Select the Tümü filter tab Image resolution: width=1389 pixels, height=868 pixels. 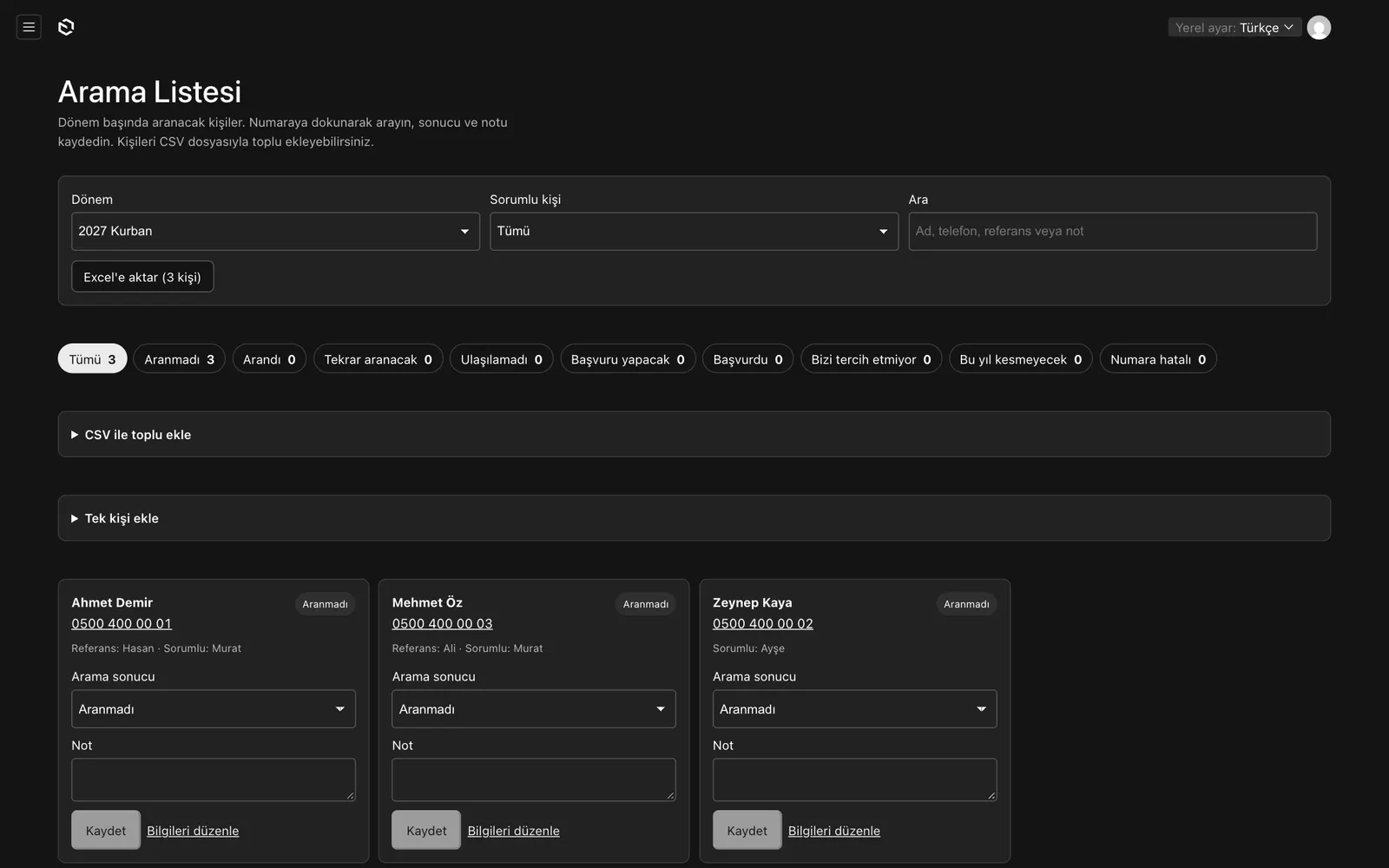(92, 359)
